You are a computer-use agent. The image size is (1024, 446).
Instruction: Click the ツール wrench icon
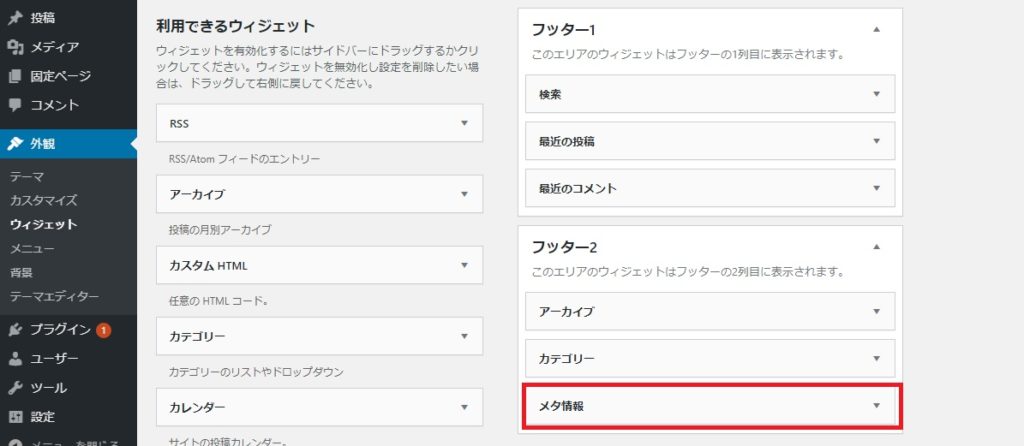click(15, 389)
